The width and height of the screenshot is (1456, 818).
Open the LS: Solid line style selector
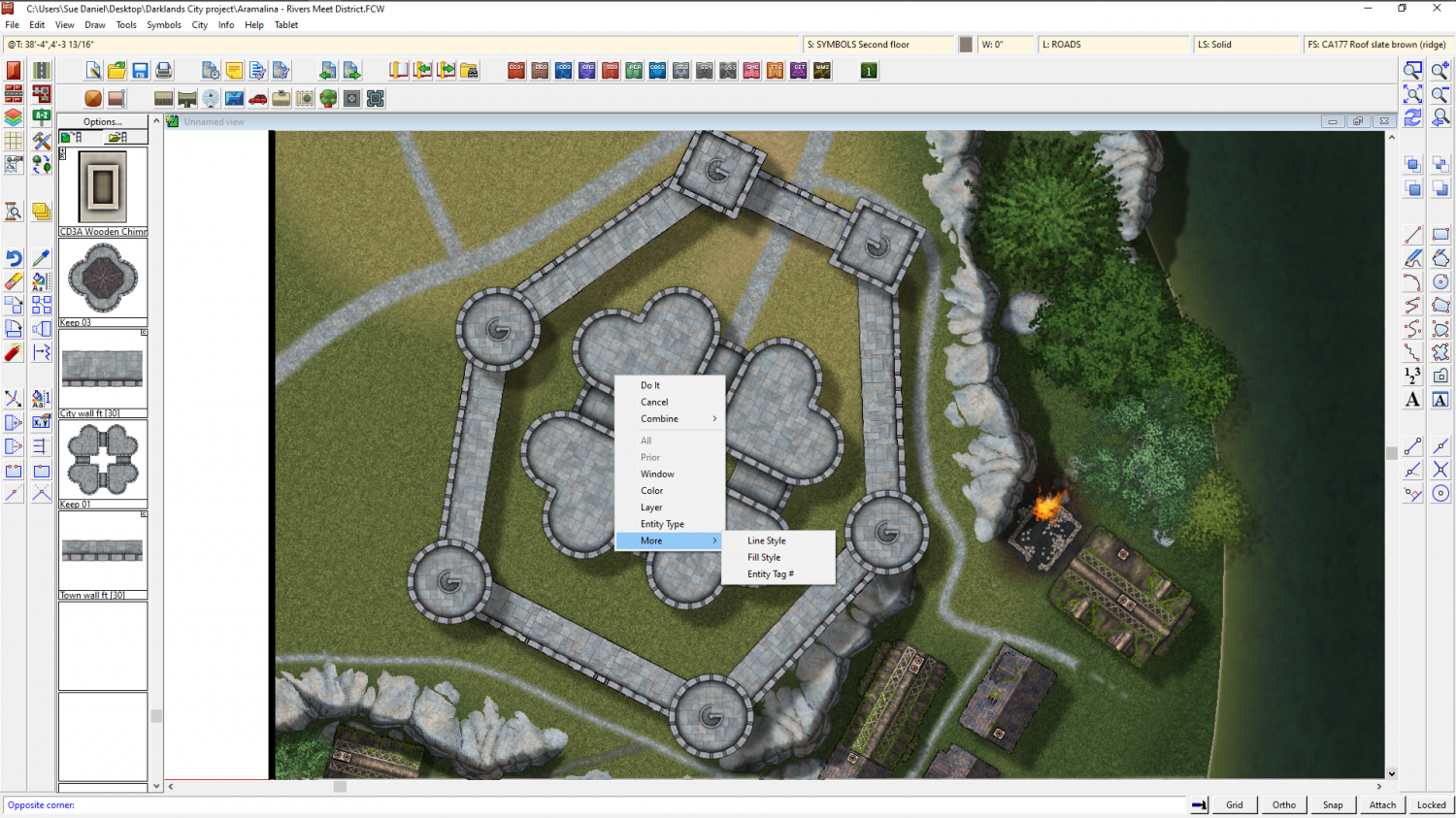(x=1246, y=45)
